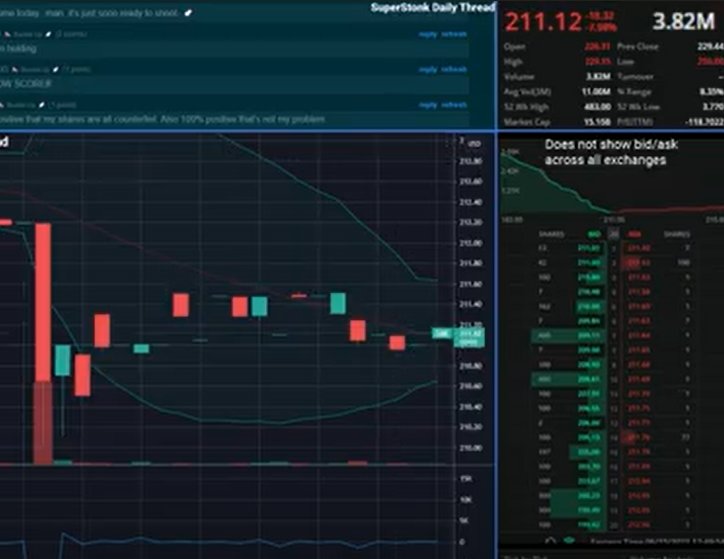724x559 pixels.
Task: Click the 11.00M average volume value
Action: coord(596,92)
